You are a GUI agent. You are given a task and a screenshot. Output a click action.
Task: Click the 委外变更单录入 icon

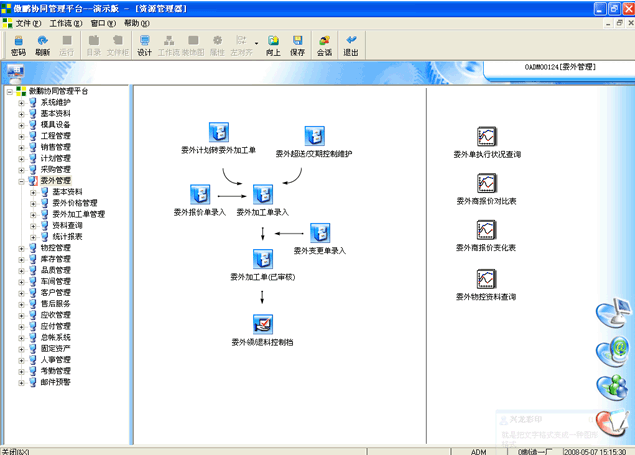320,234
